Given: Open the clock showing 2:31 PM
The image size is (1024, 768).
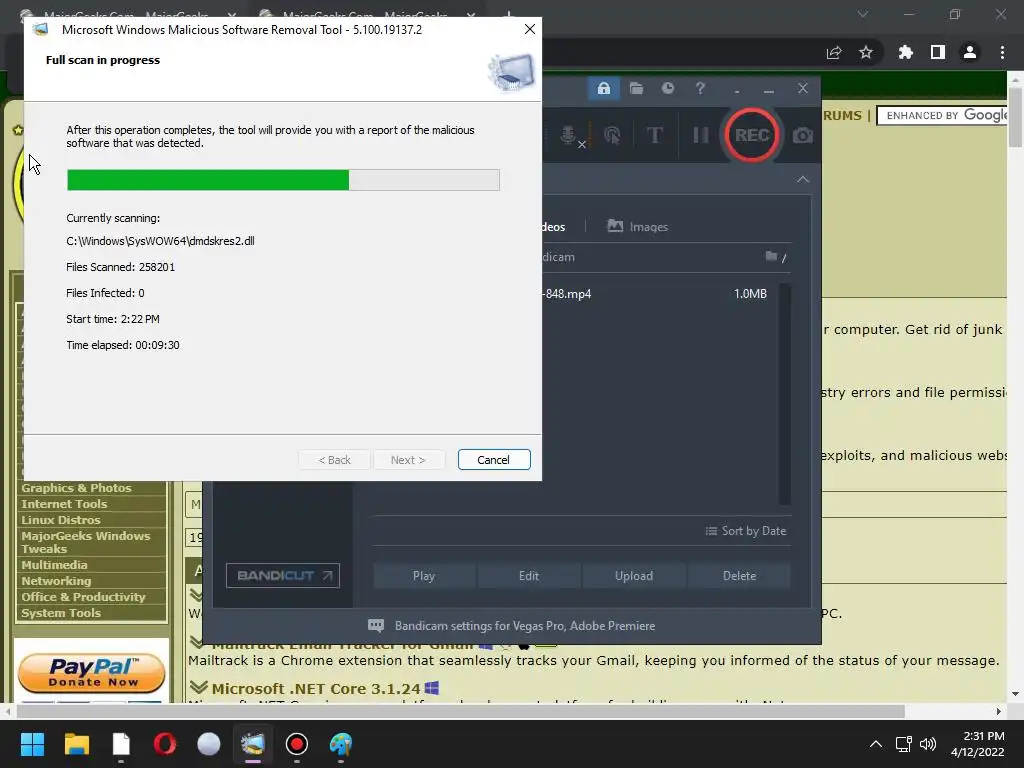Looking at the screenshot, I should pyautogui.click(x=978, y=744).
